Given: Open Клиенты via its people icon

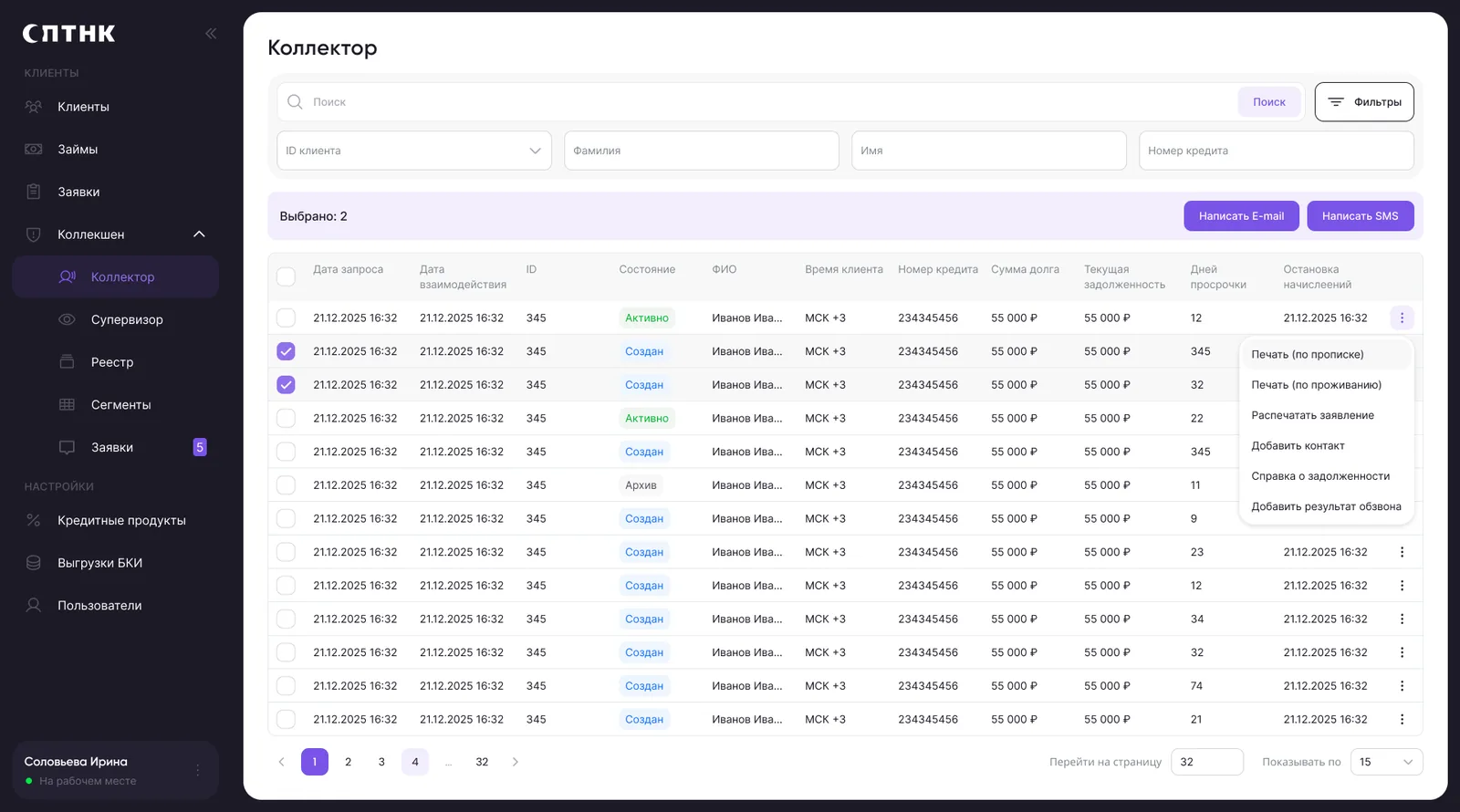Looking at the screenshot, I should tap(34, 107).
